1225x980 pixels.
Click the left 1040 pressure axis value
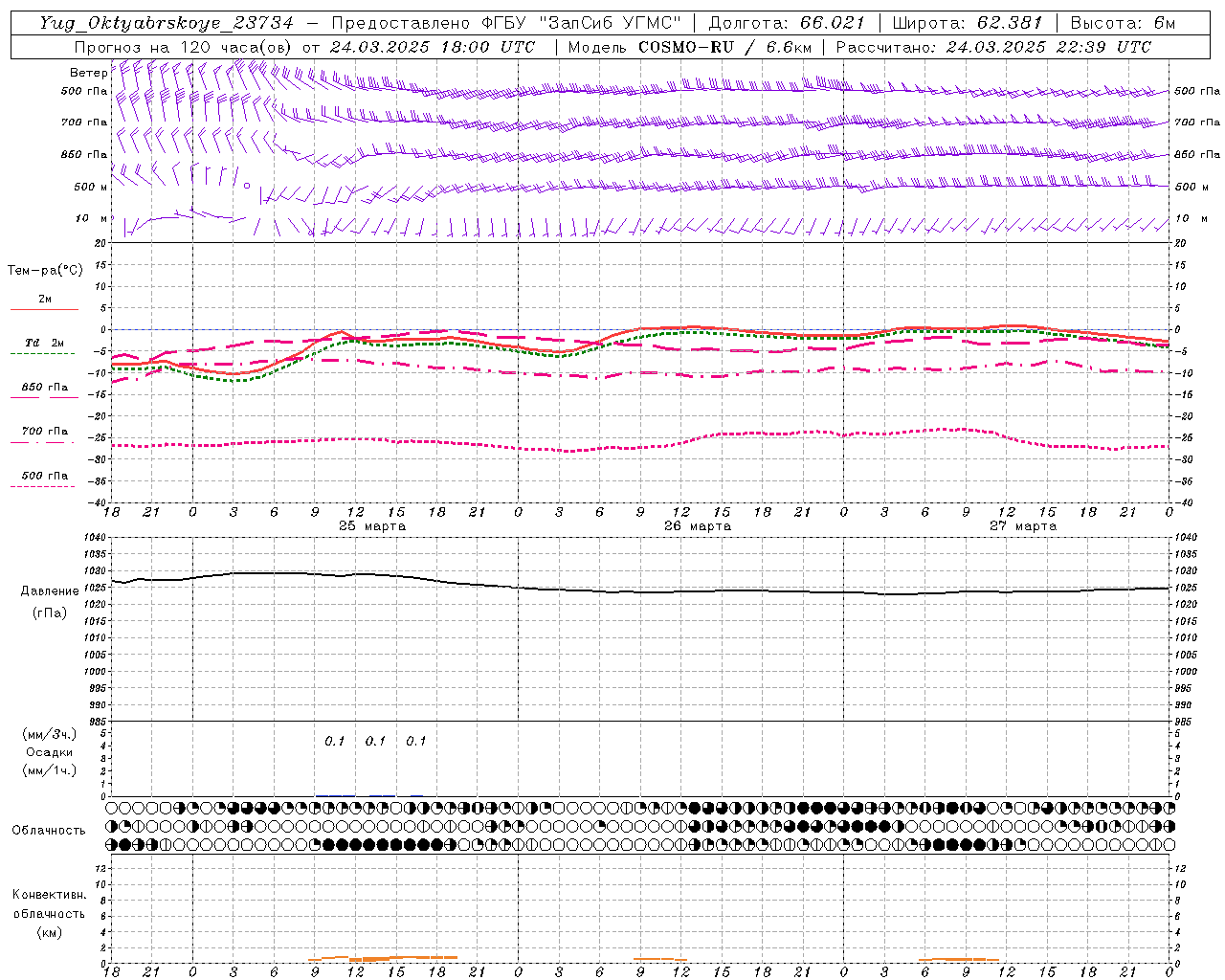[x=94, y=538]
